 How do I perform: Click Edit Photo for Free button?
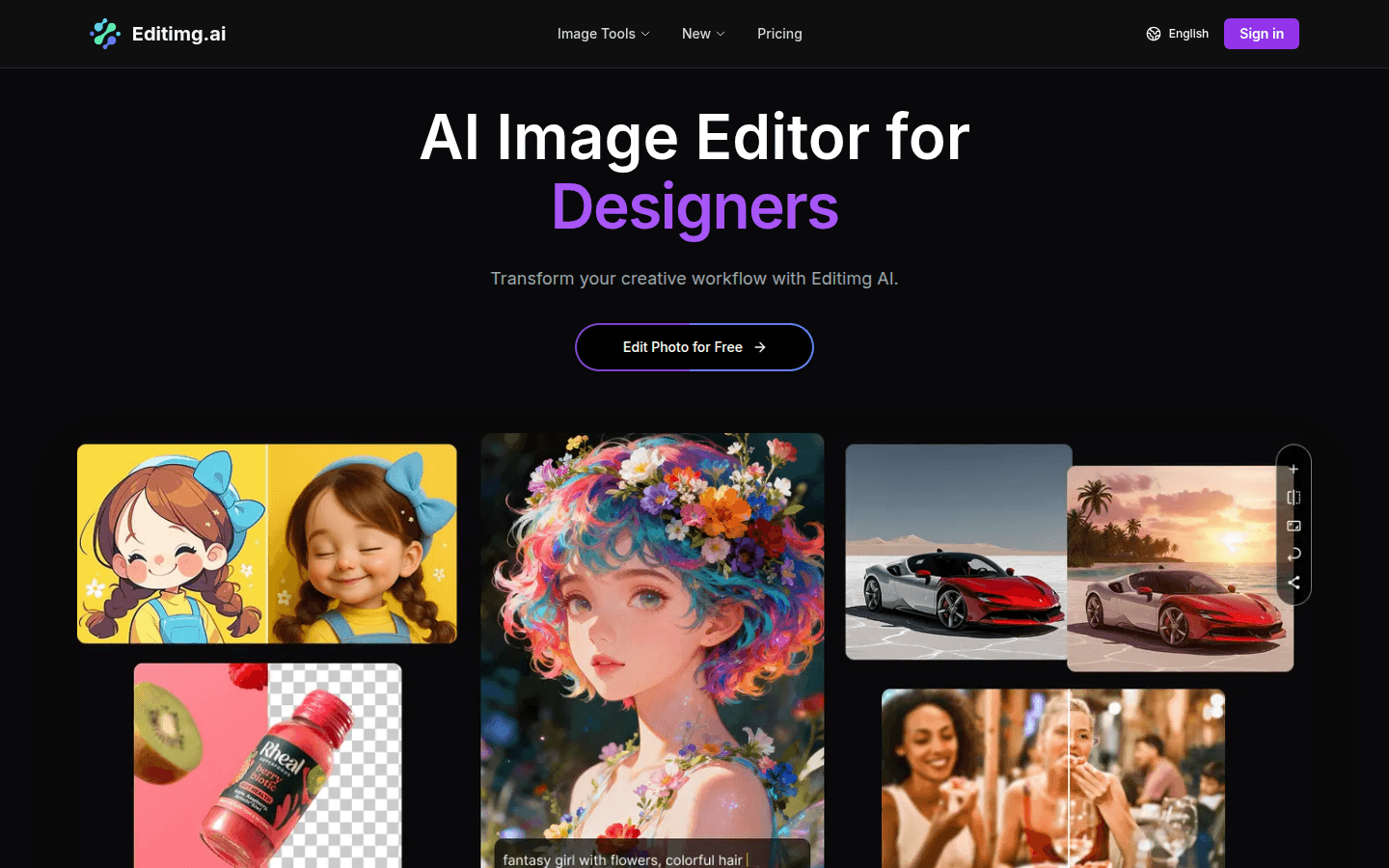pos(694,347)
